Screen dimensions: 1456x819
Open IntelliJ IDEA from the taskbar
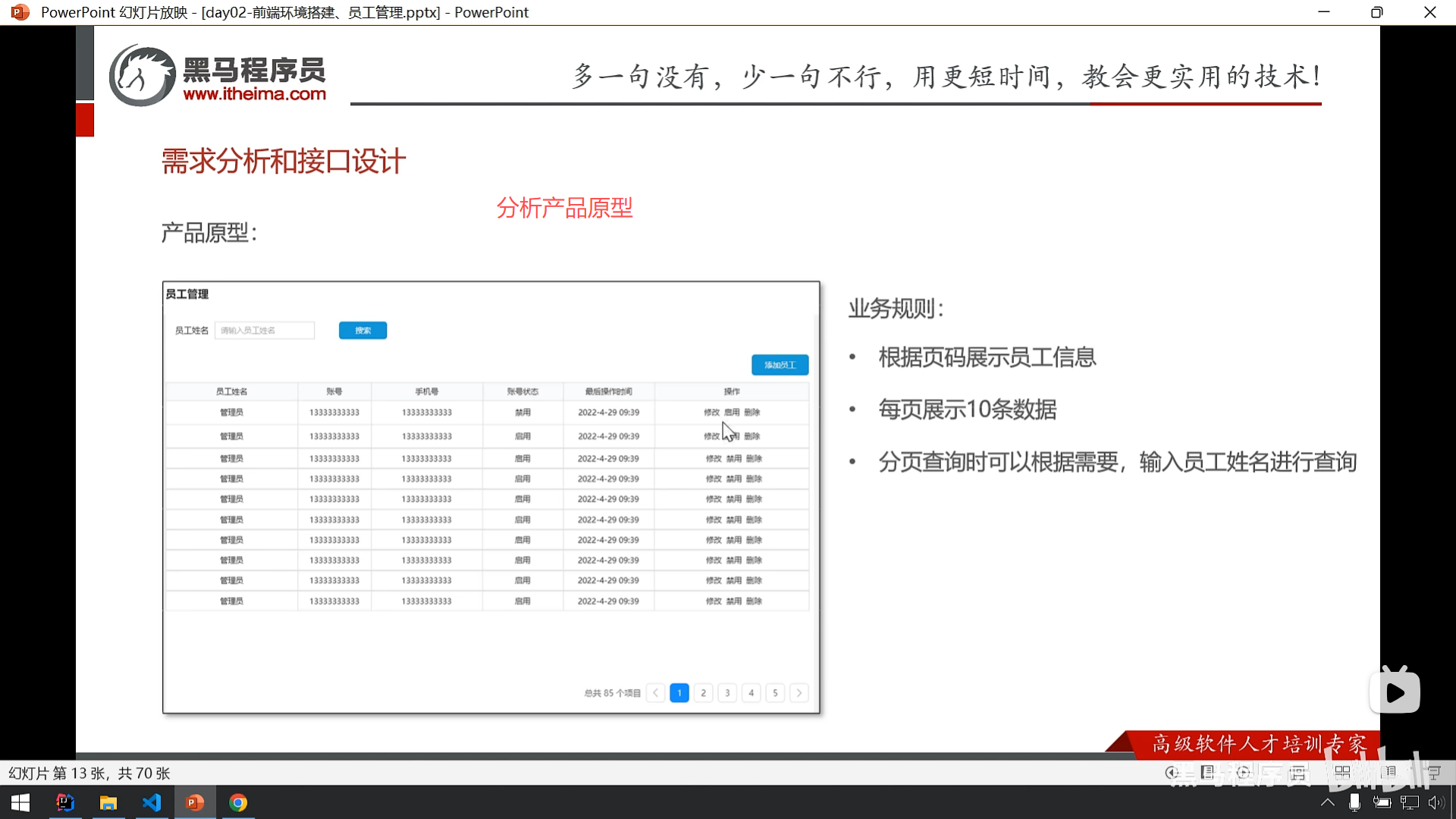65,802
